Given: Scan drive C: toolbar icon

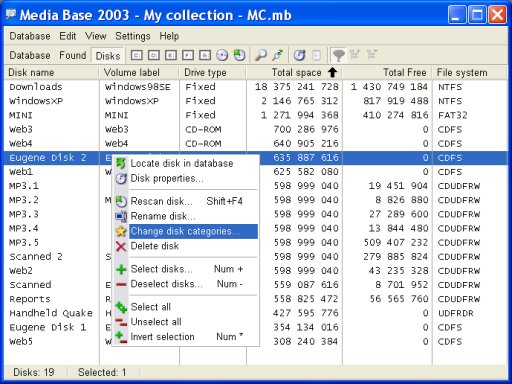Looking at the screenshot, I should (x=136, y=55).
